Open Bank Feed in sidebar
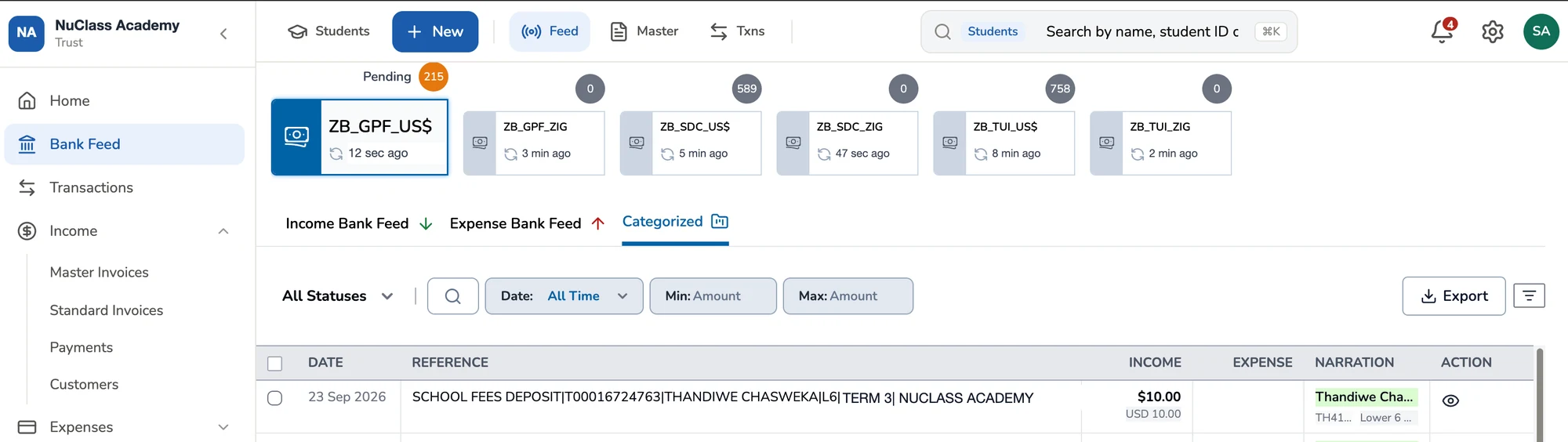This screenshot has width=1568, height=442. (x=125, y=144)
